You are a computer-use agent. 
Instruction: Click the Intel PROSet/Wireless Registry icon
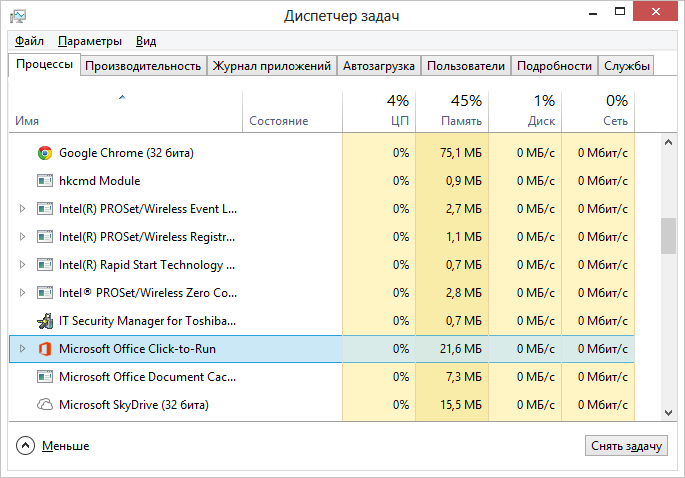click(45, 237)
